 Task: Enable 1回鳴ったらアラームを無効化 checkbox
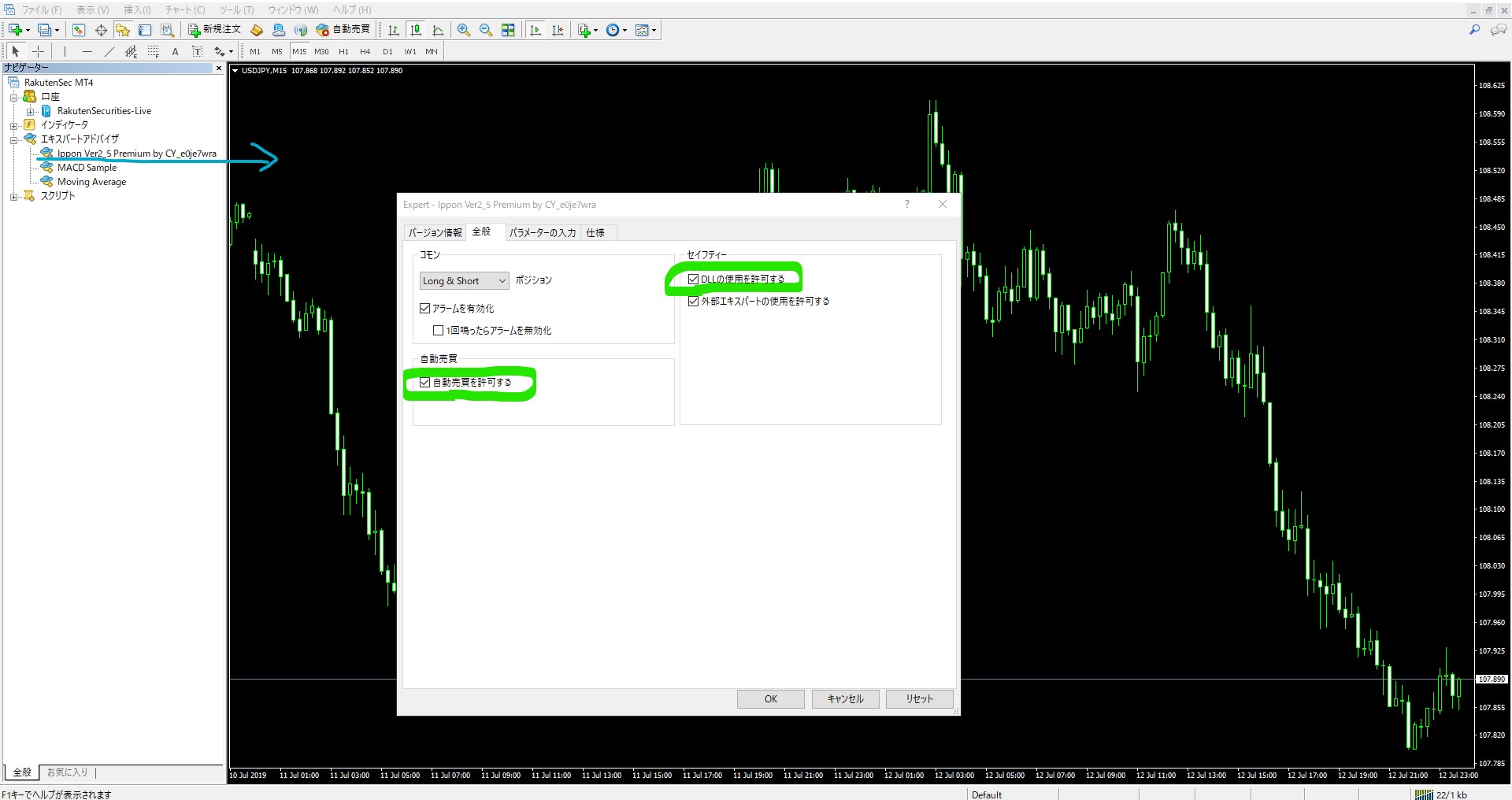(439, 331)
